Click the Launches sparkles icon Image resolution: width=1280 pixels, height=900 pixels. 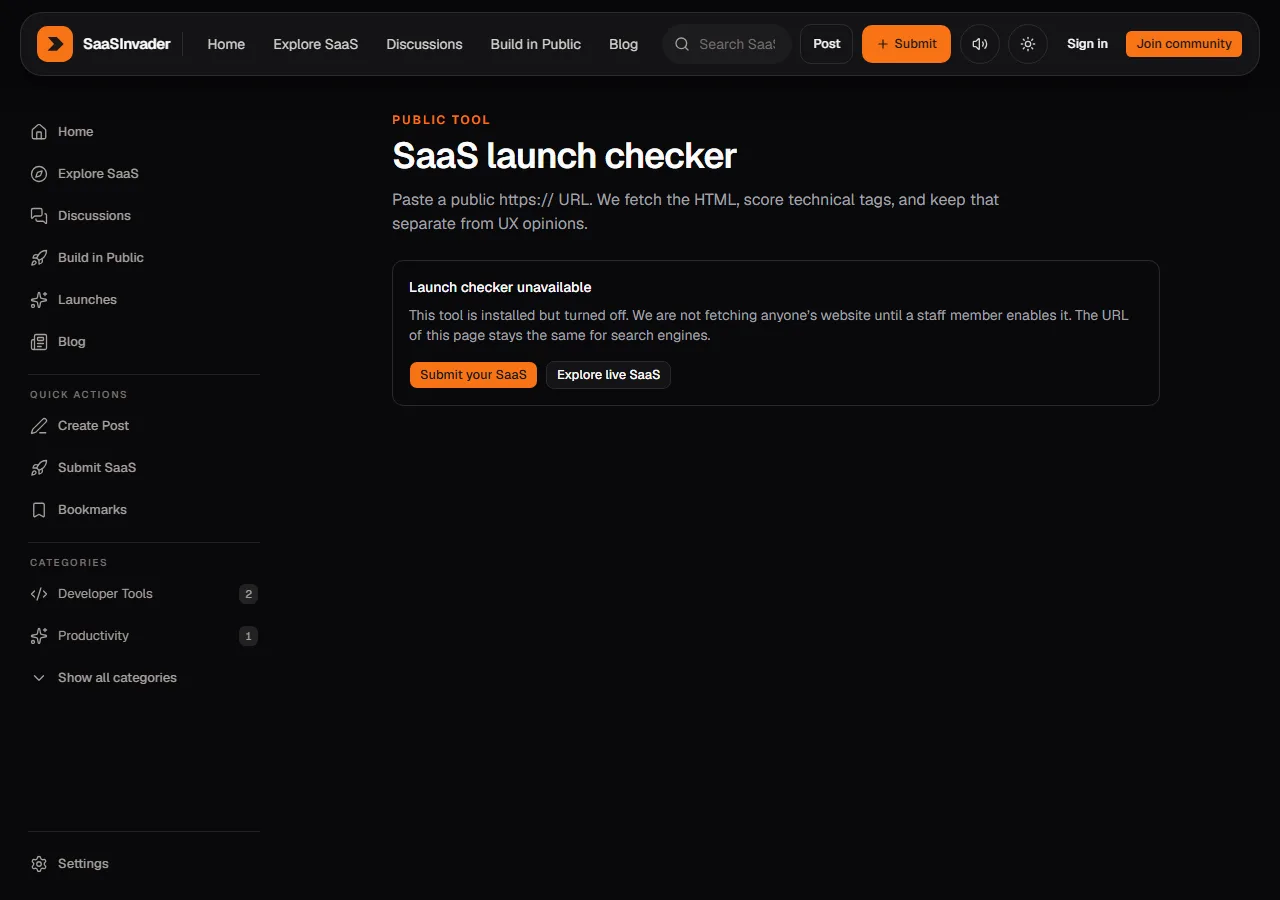coord(39,300)
